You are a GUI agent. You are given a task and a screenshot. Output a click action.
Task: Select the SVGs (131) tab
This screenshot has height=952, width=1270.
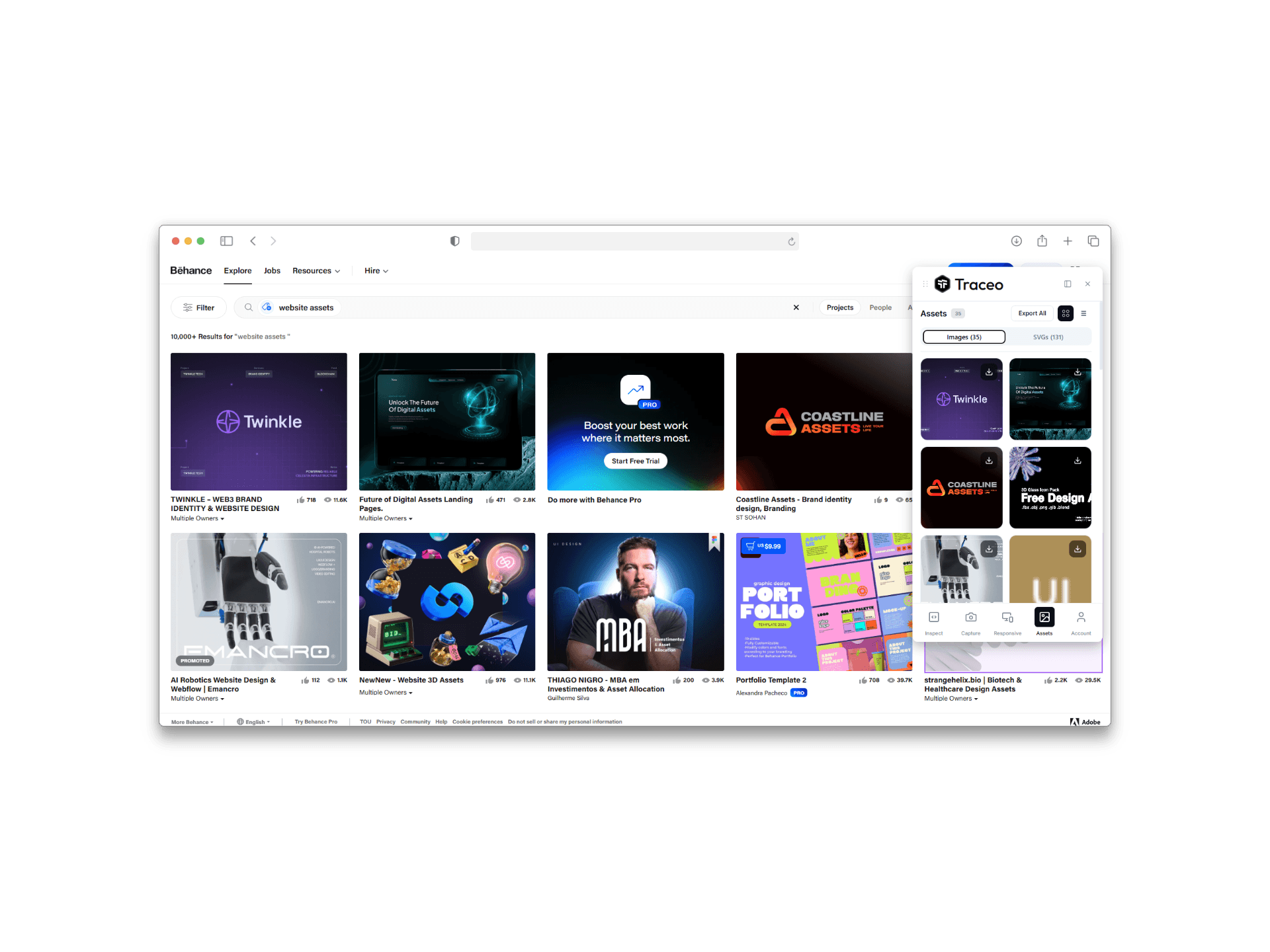click(1048, 337)
